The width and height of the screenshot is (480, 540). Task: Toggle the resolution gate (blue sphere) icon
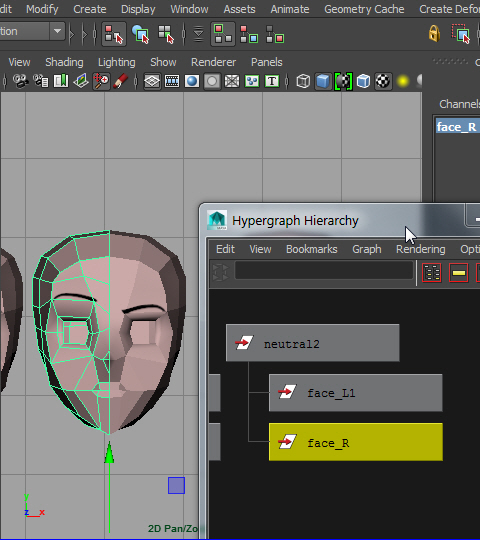192,81
